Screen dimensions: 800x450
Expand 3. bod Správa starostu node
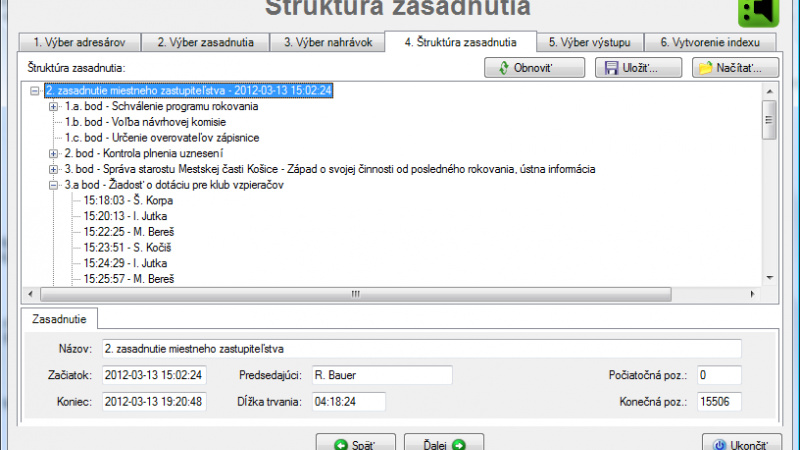point(53,169)
